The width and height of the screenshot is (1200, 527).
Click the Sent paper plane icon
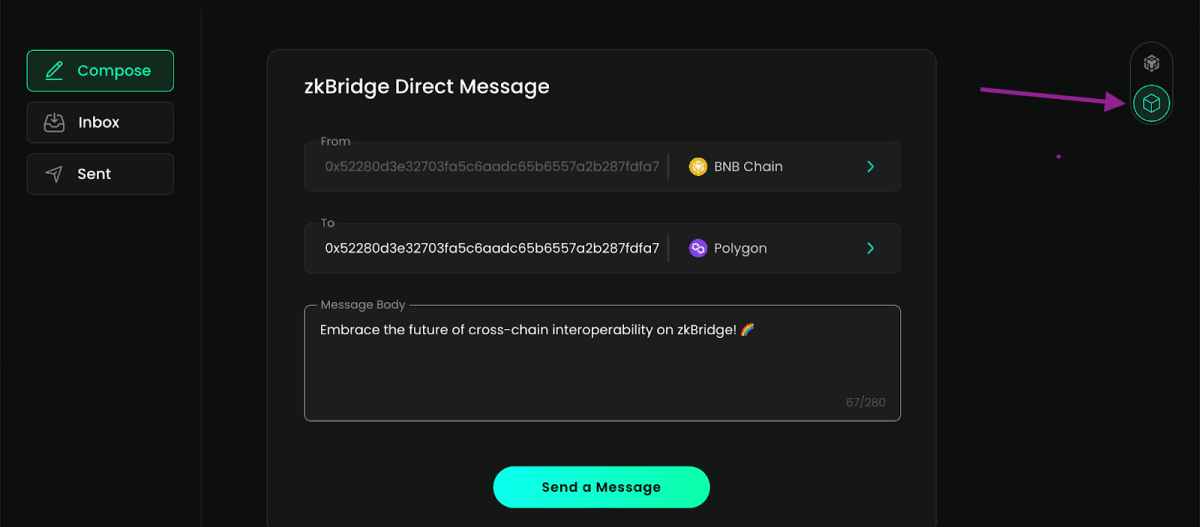pyautogui.click(x=54, y=174)
